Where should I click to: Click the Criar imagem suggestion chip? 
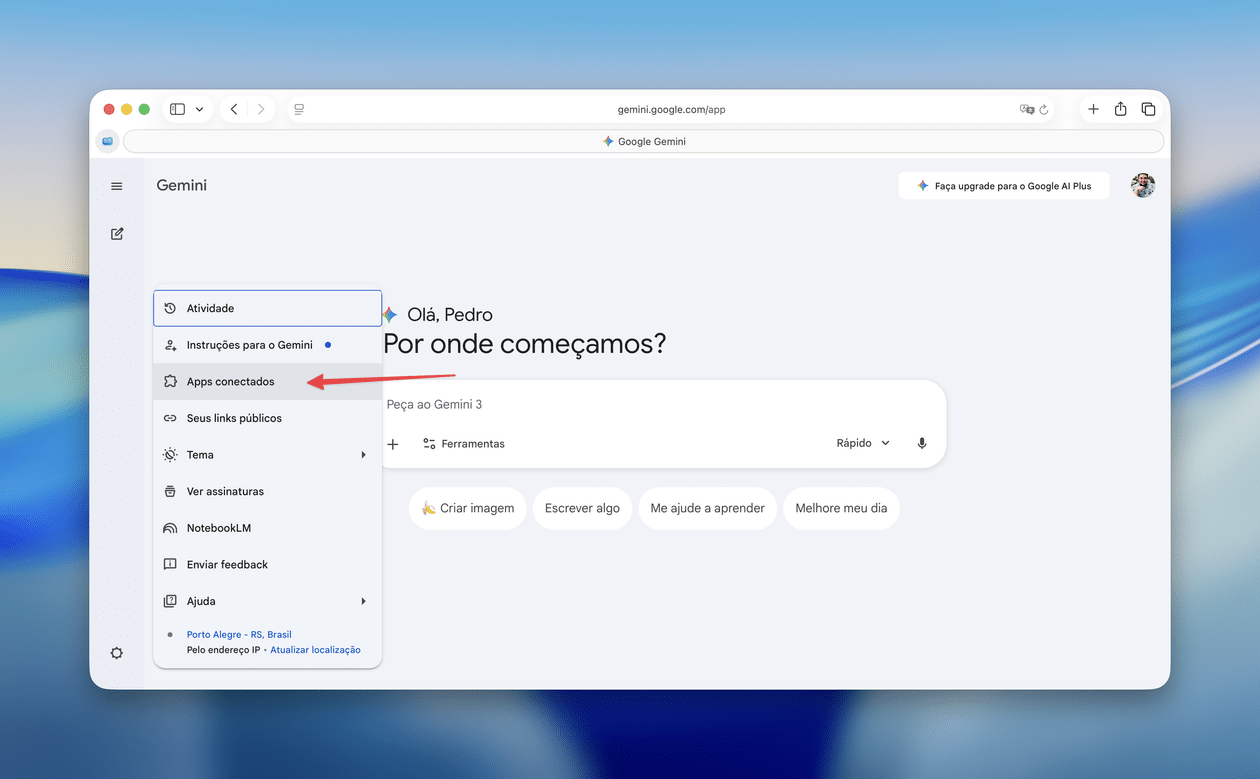[x=467, y=508]
